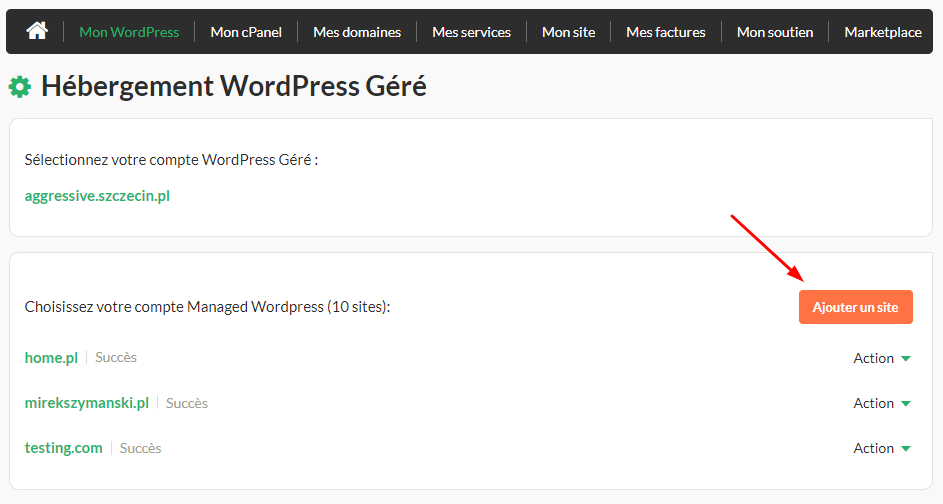Click the Choisissez votre compte Managed Wordpress text
The height and width of the screenshot is (504, 943).
[207, 307]
